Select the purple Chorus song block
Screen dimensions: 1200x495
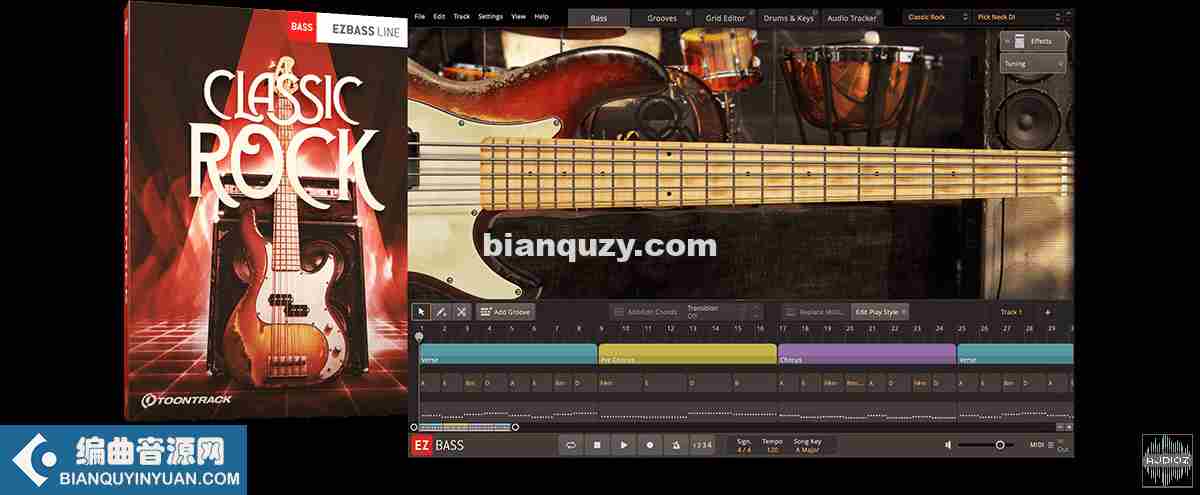tap(866, 354)
